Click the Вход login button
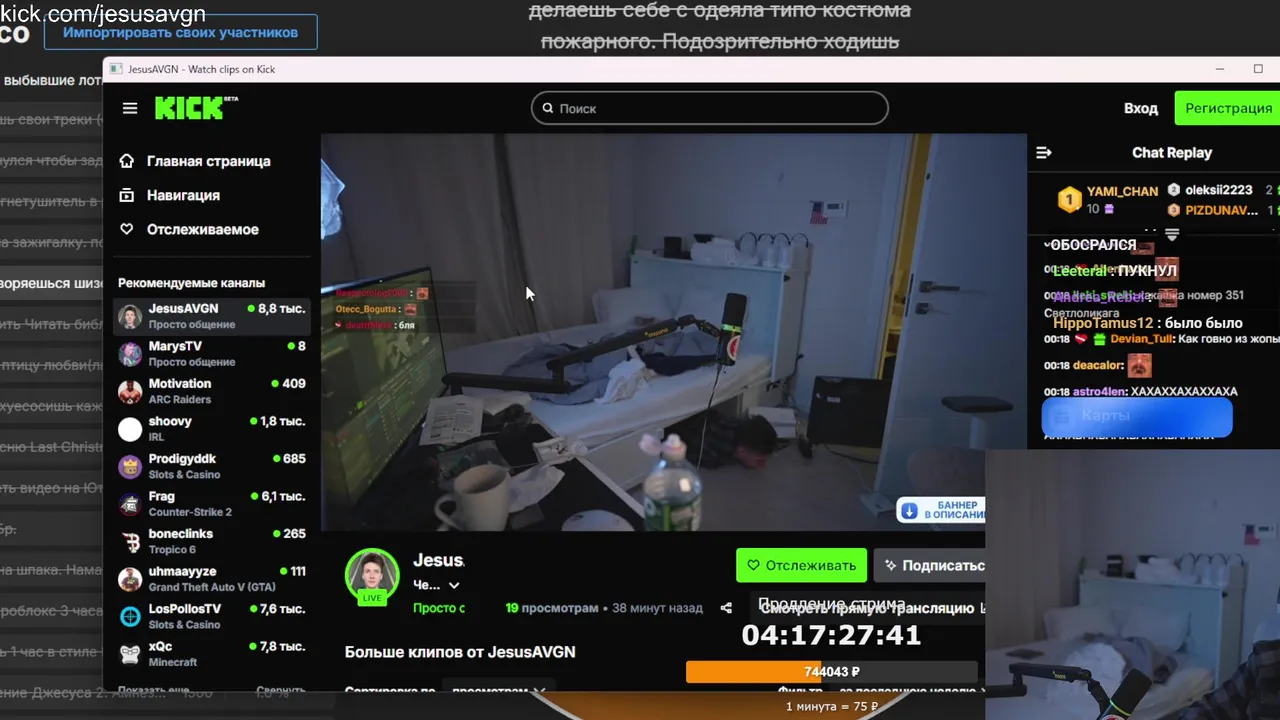1280x720 pixels. click(1140, 108)
